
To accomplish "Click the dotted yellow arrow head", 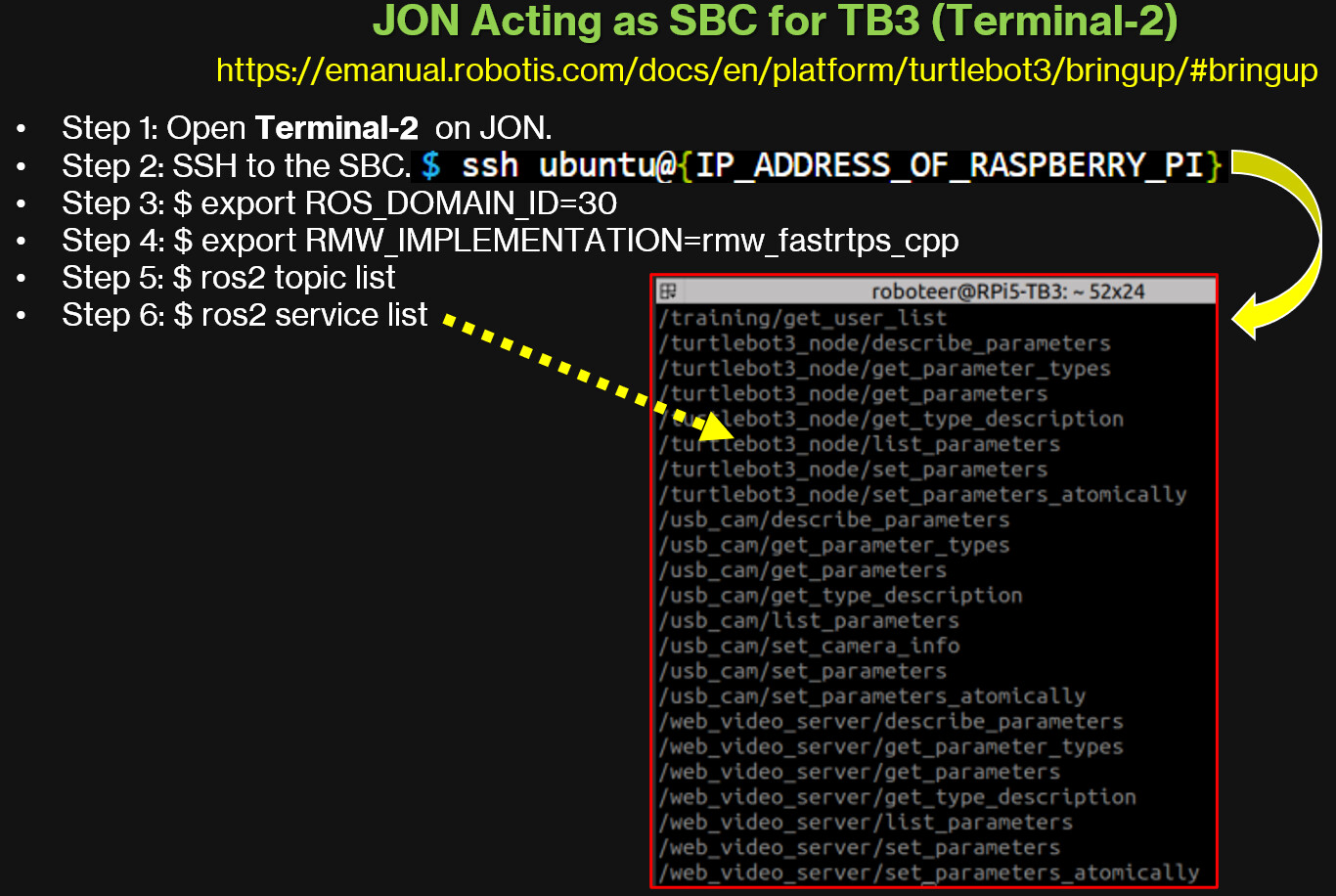I will [x=719, y=425].
